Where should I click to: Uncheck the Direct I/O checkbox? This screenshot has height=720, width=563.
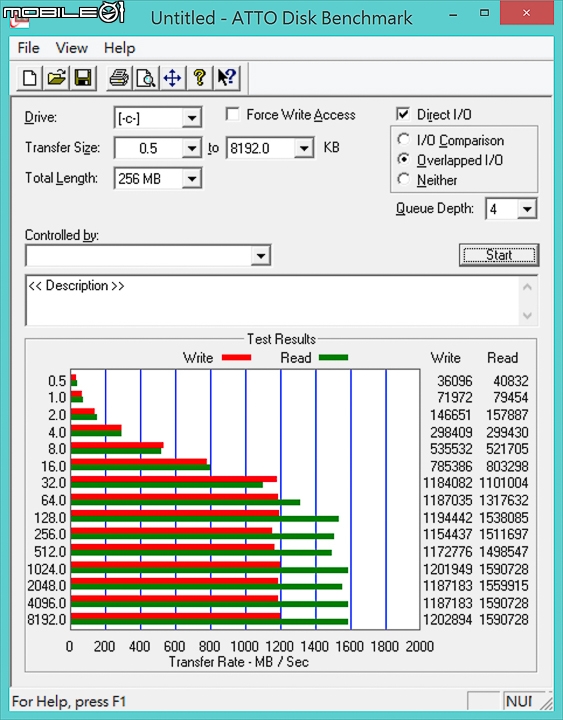tap(403, 114)
